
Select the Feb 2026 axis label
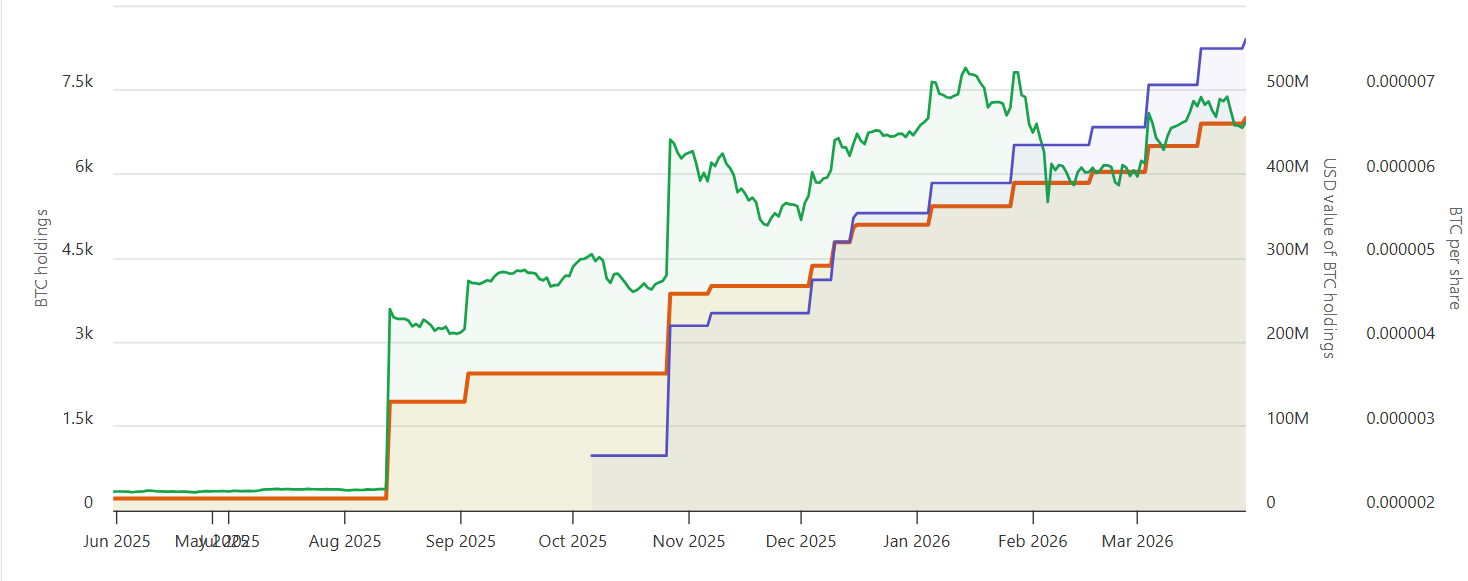(x=1032, y=541)
